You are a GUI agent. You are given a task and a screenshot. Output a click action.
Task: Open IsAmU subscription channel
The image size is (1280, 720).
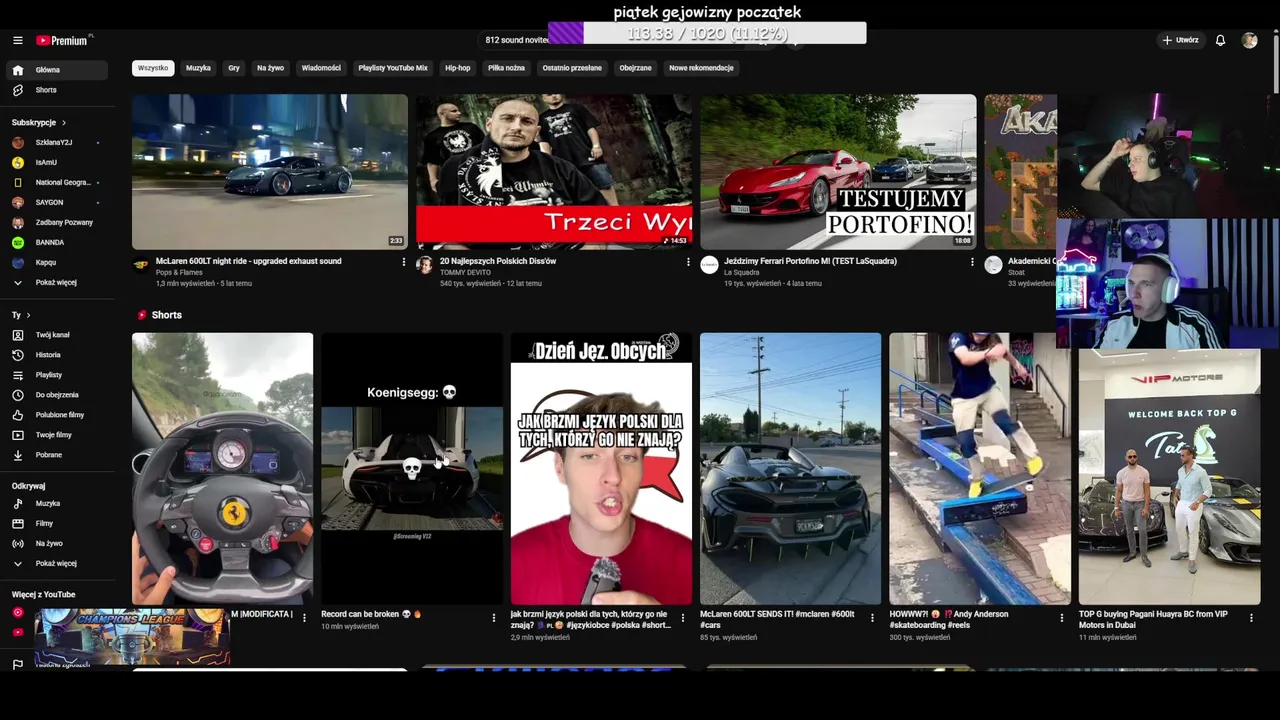[55, 162]
